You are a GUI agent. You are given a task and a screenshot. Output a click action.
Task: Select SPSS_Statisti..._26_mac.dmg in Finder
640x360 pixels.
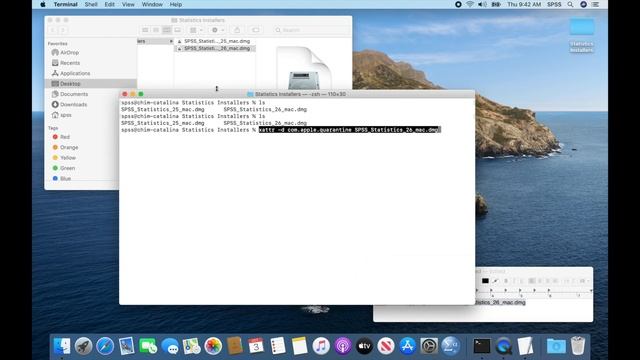214,48
